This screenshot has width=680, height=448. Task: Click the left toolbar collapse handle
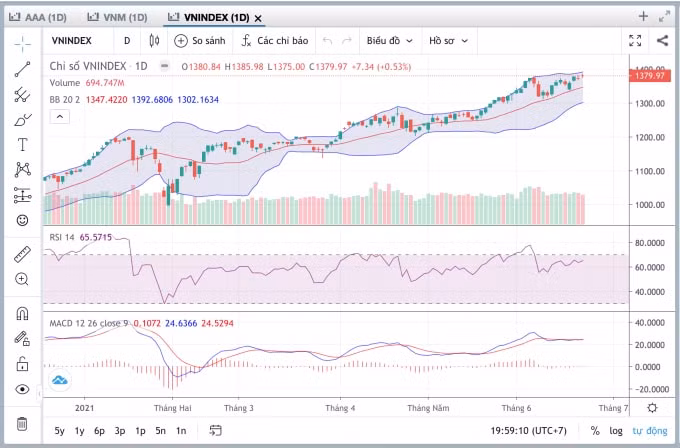[x=39, y=393]
